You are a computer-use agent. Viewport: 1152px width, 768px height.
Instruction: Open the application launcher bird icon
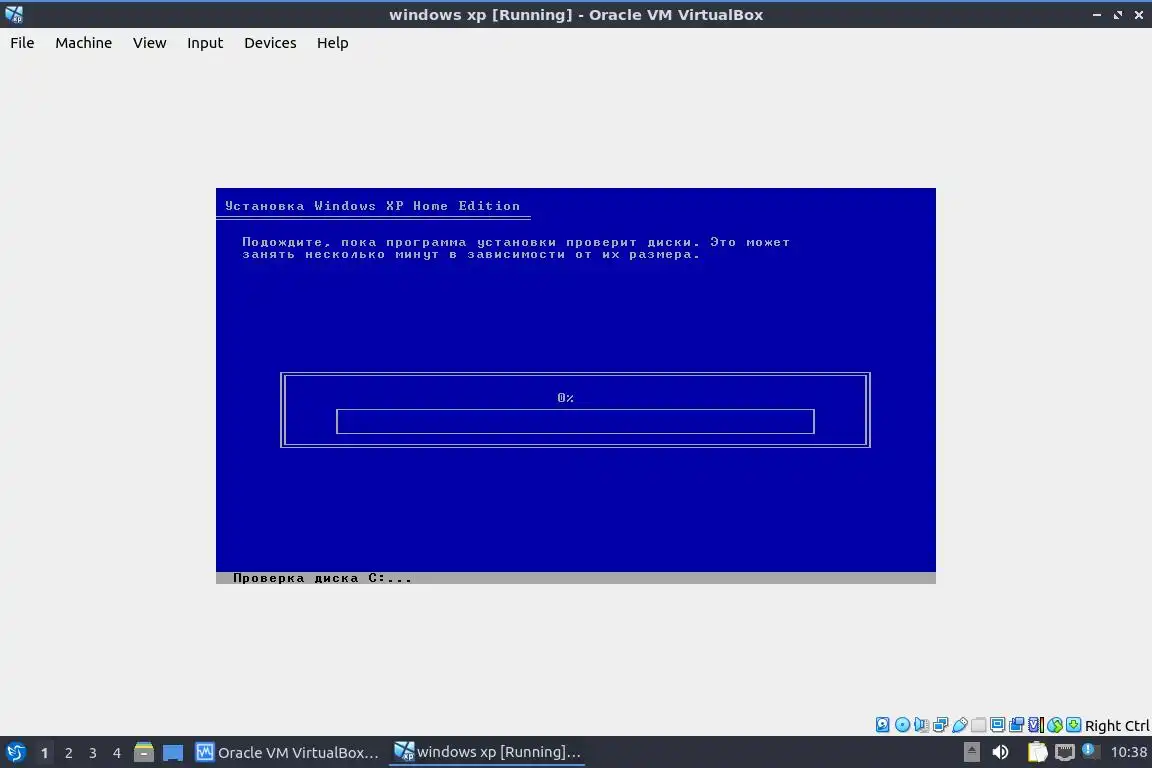[x=15, y=752]
